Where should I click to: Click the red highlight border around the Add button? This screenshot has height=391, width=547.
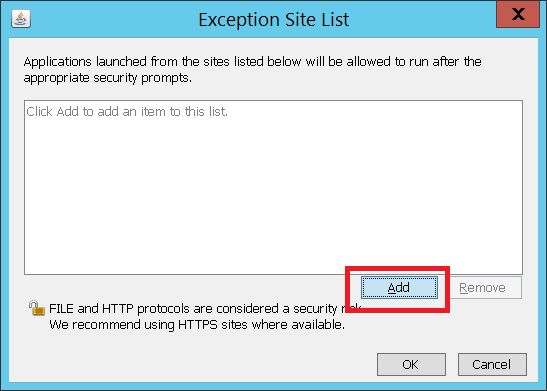click(397, 268)
